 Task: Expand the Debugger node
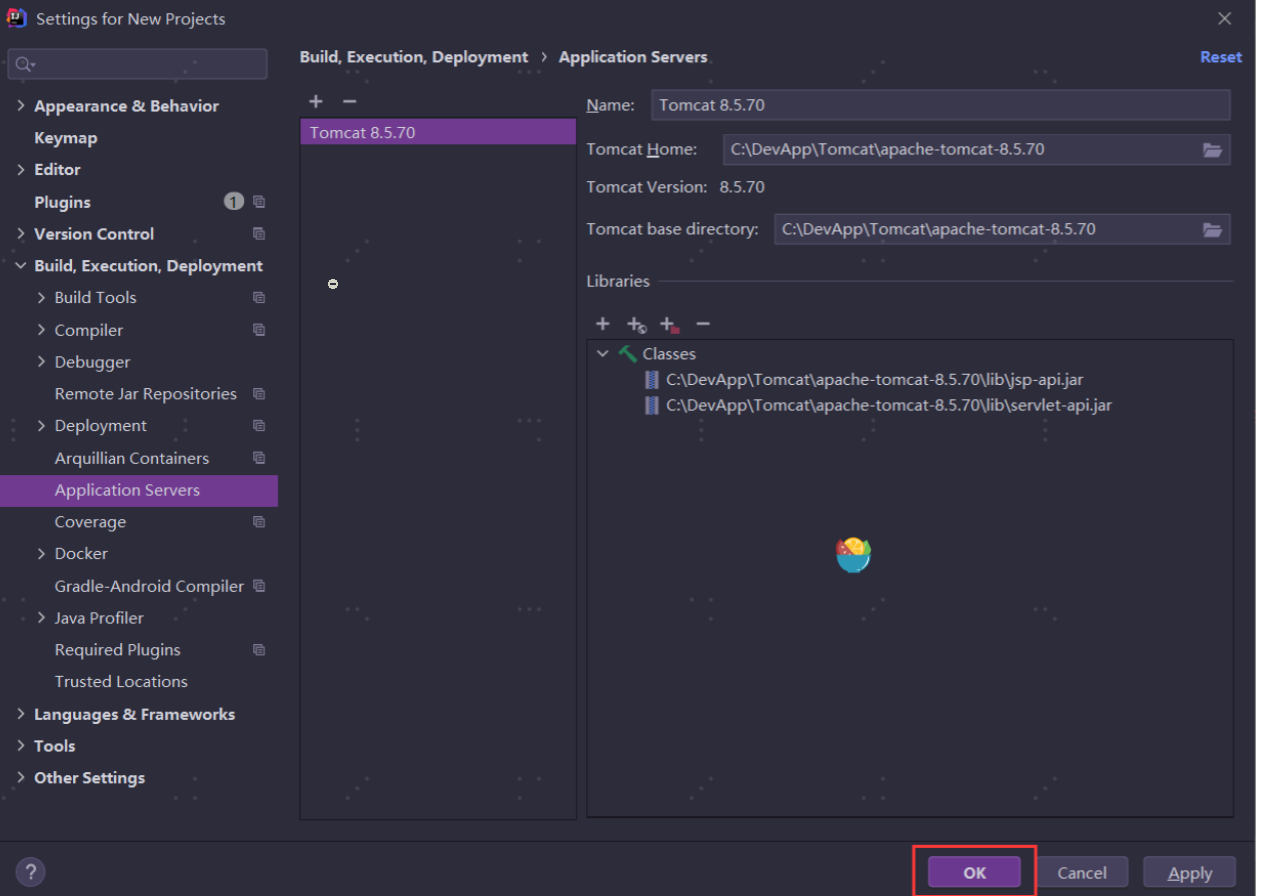(x=41, y=362)
